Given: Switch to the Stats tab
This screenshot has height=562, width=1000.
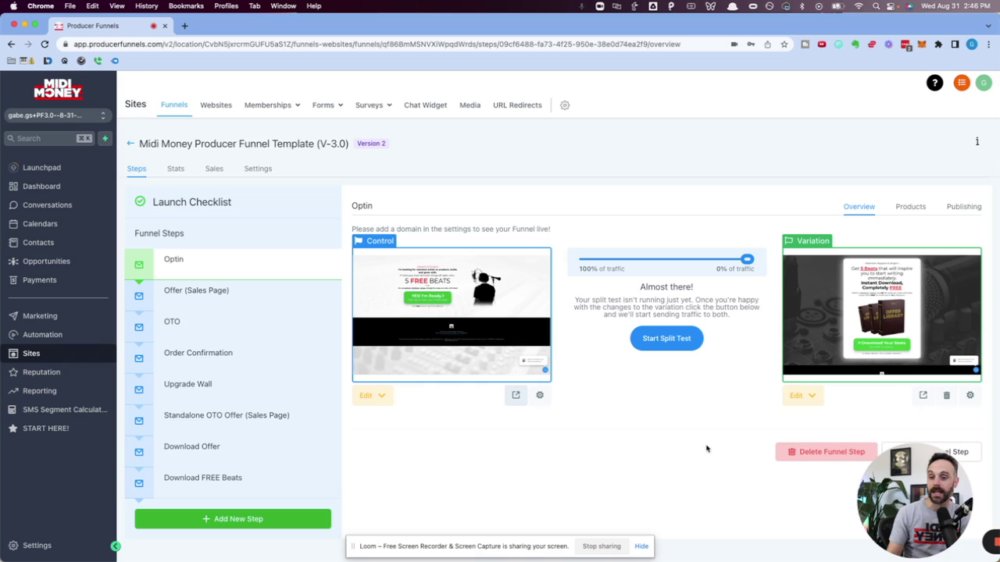Looking at the screenshot, I should coord(175,169).
